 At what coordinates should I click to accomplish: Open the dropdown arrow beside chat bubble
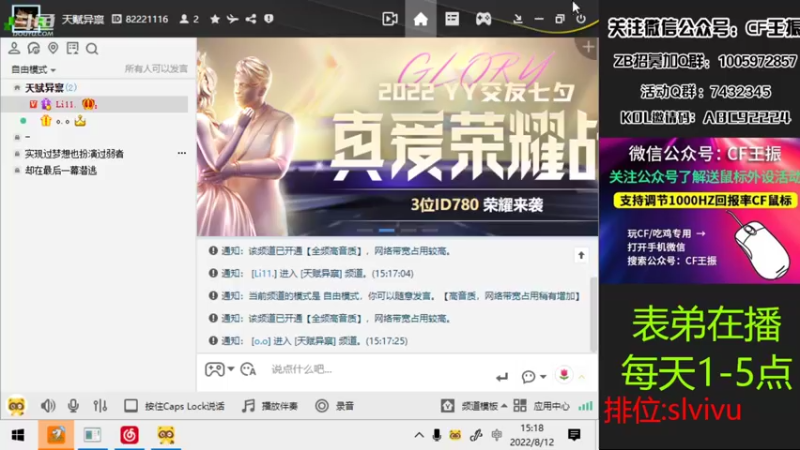tap(543, 377)
